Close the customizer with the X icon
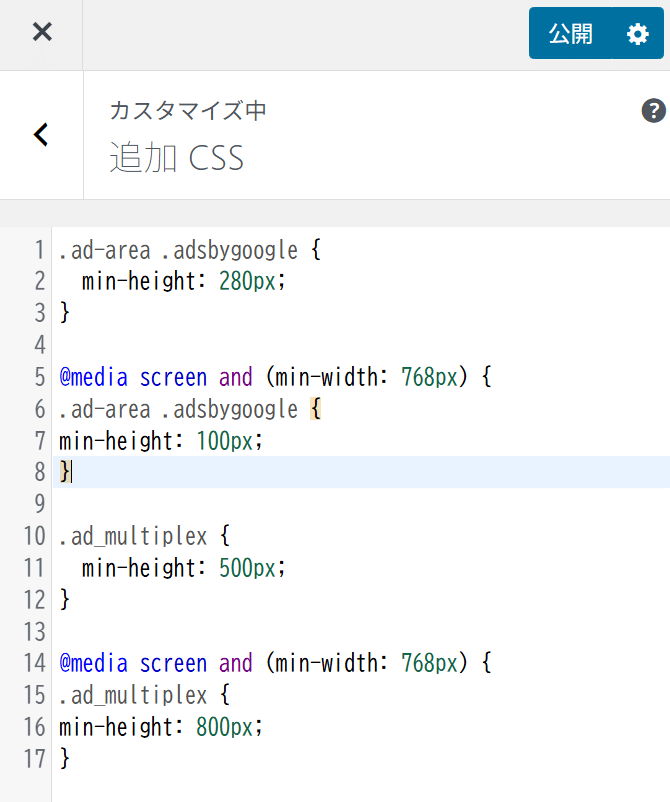670x802 pixels. click(x=41, y=32)
